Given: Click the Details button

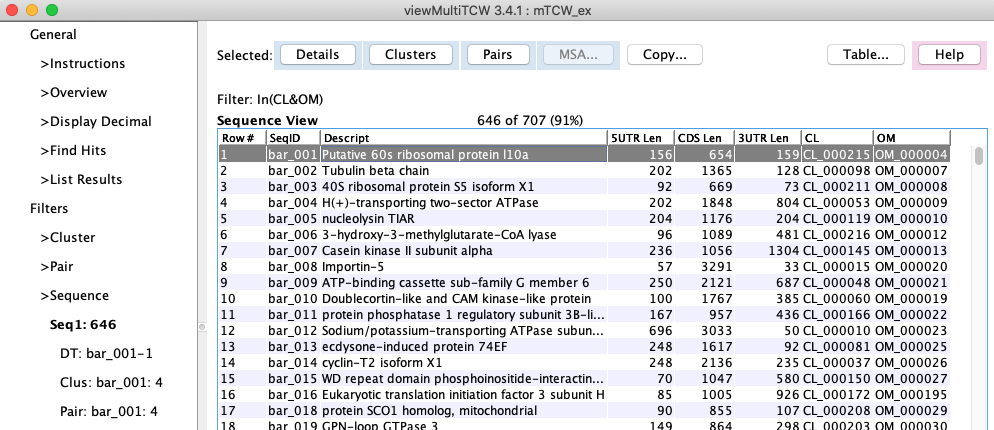Looking at the screenshot, I should pos(317,55).
